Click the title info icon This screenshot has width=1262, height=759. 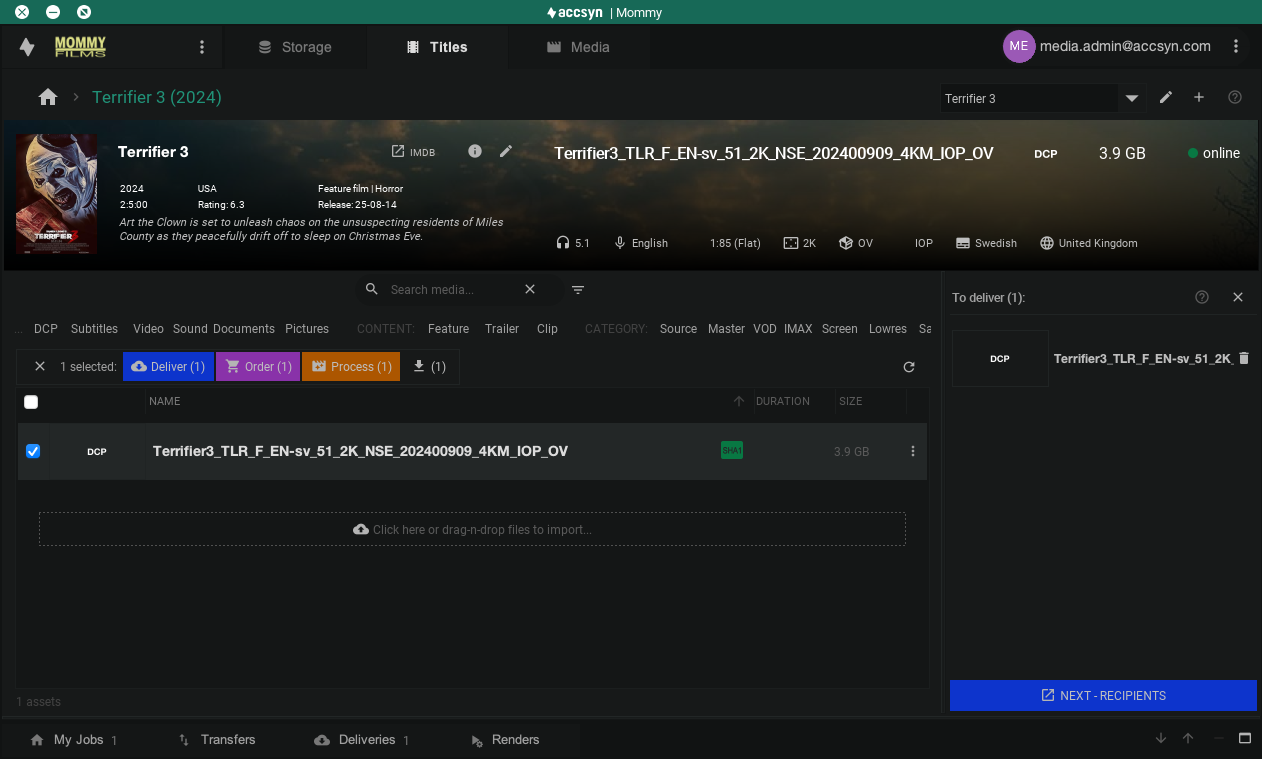tap(475, 151)
